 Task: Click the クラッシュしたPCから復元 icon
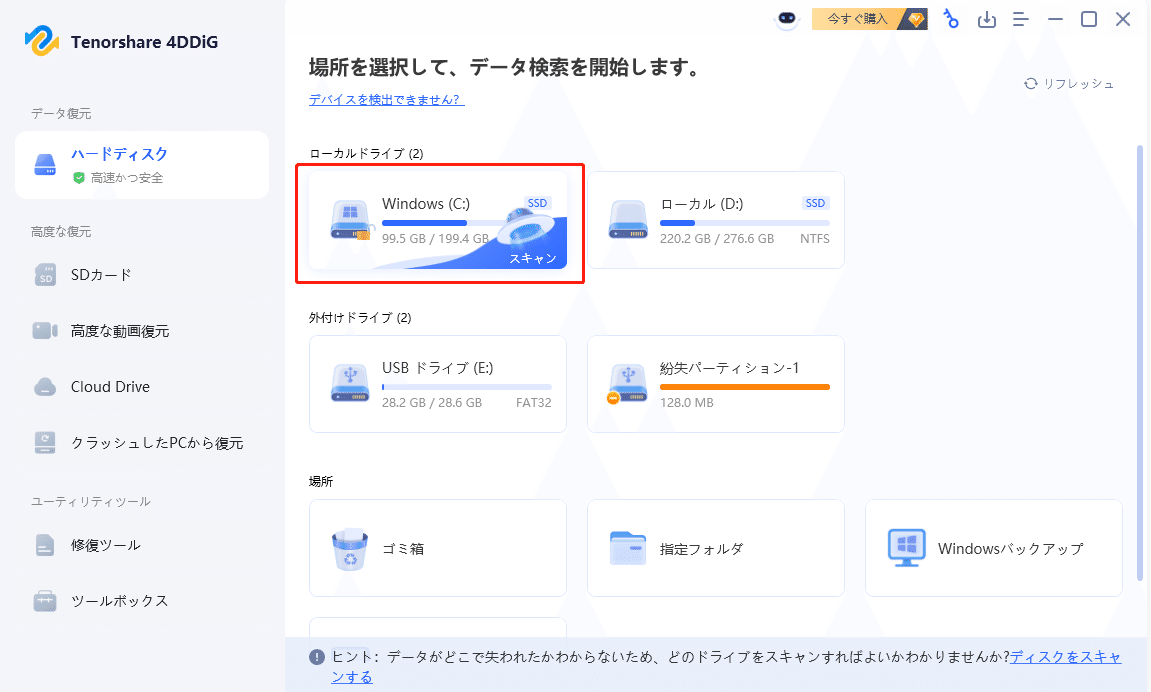coord(45,442)
